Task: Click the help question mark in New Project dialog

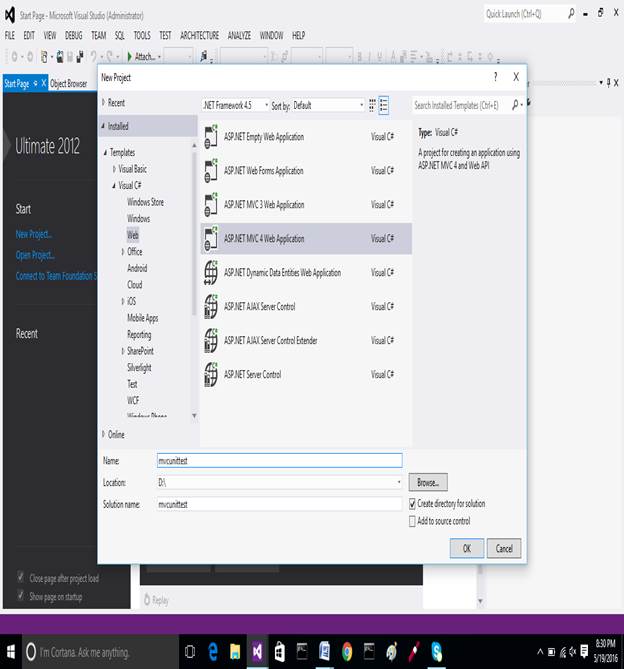Action: (495, 77)
